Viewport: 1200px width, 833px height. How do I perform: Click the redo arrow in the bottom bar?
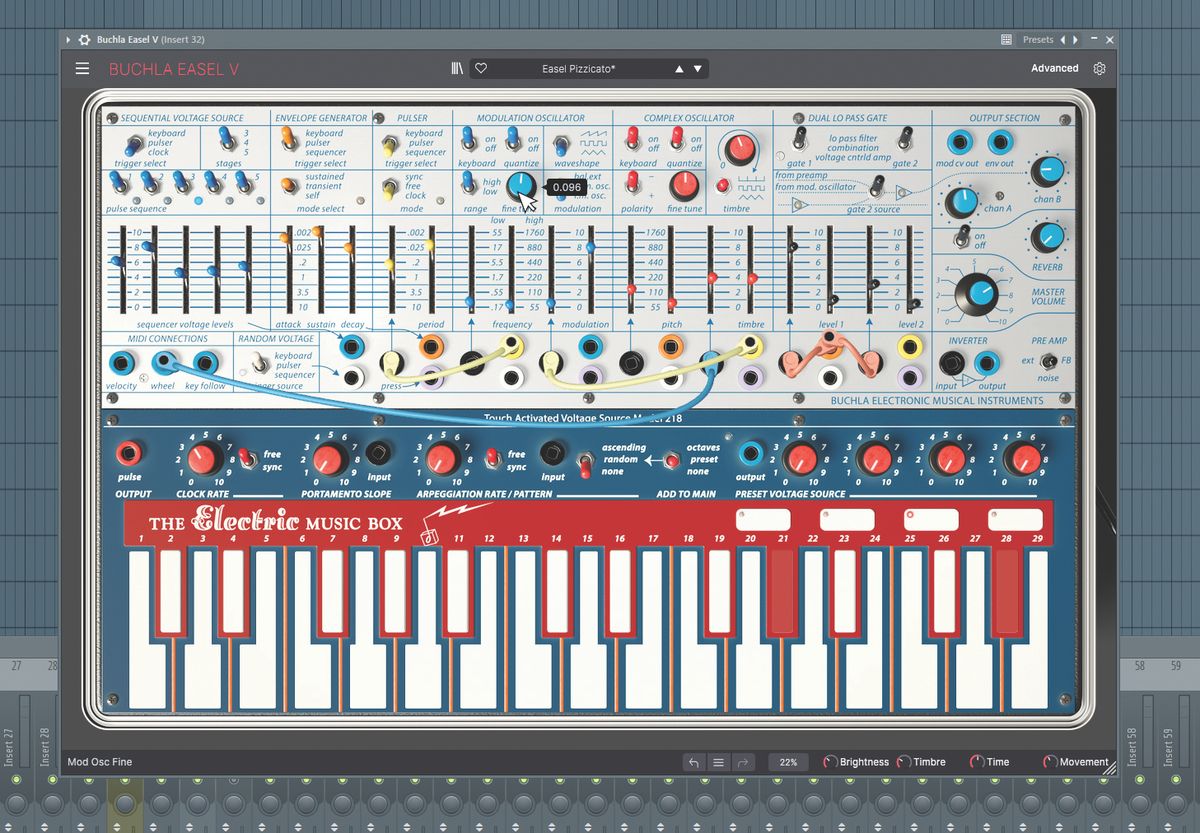(x=742, y=761)
